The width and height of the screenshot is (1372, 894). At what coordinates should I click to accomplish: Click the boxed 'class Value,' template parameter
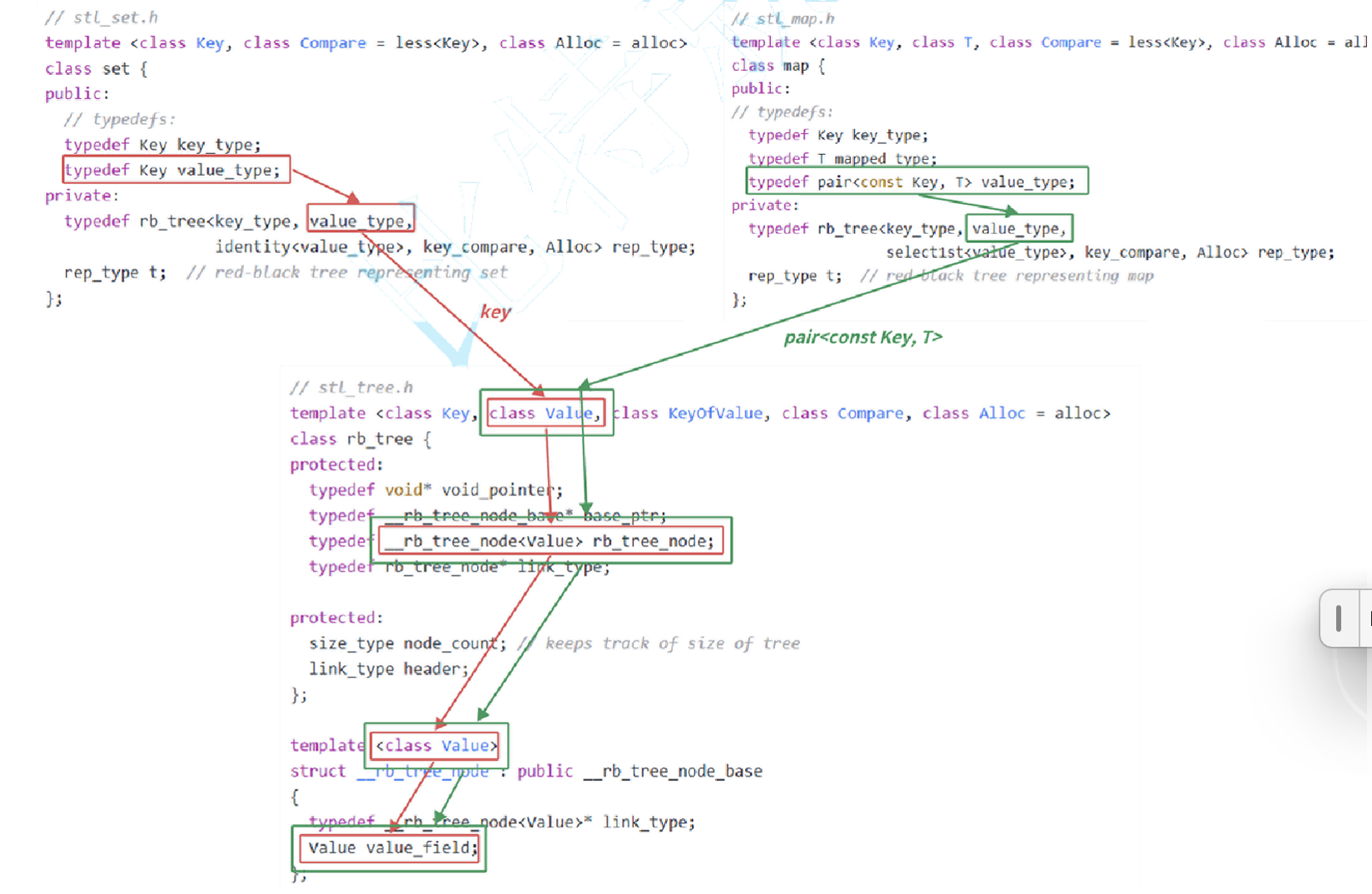[546, 413]
